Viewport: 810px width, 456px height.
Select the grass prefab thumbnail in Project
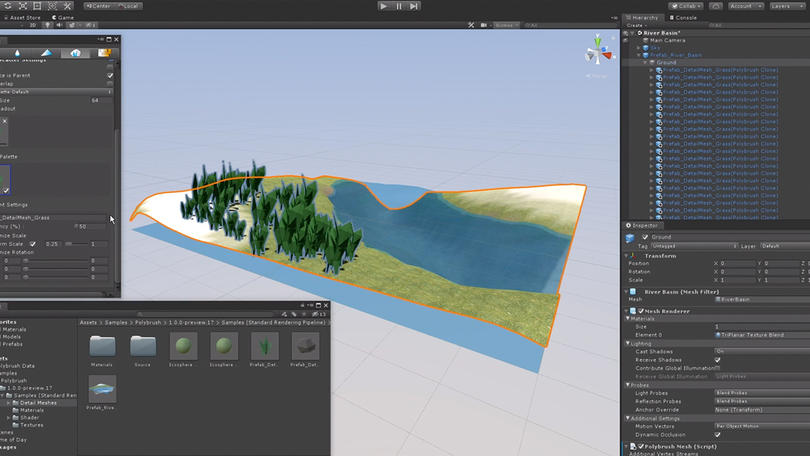tap(264, 346)
